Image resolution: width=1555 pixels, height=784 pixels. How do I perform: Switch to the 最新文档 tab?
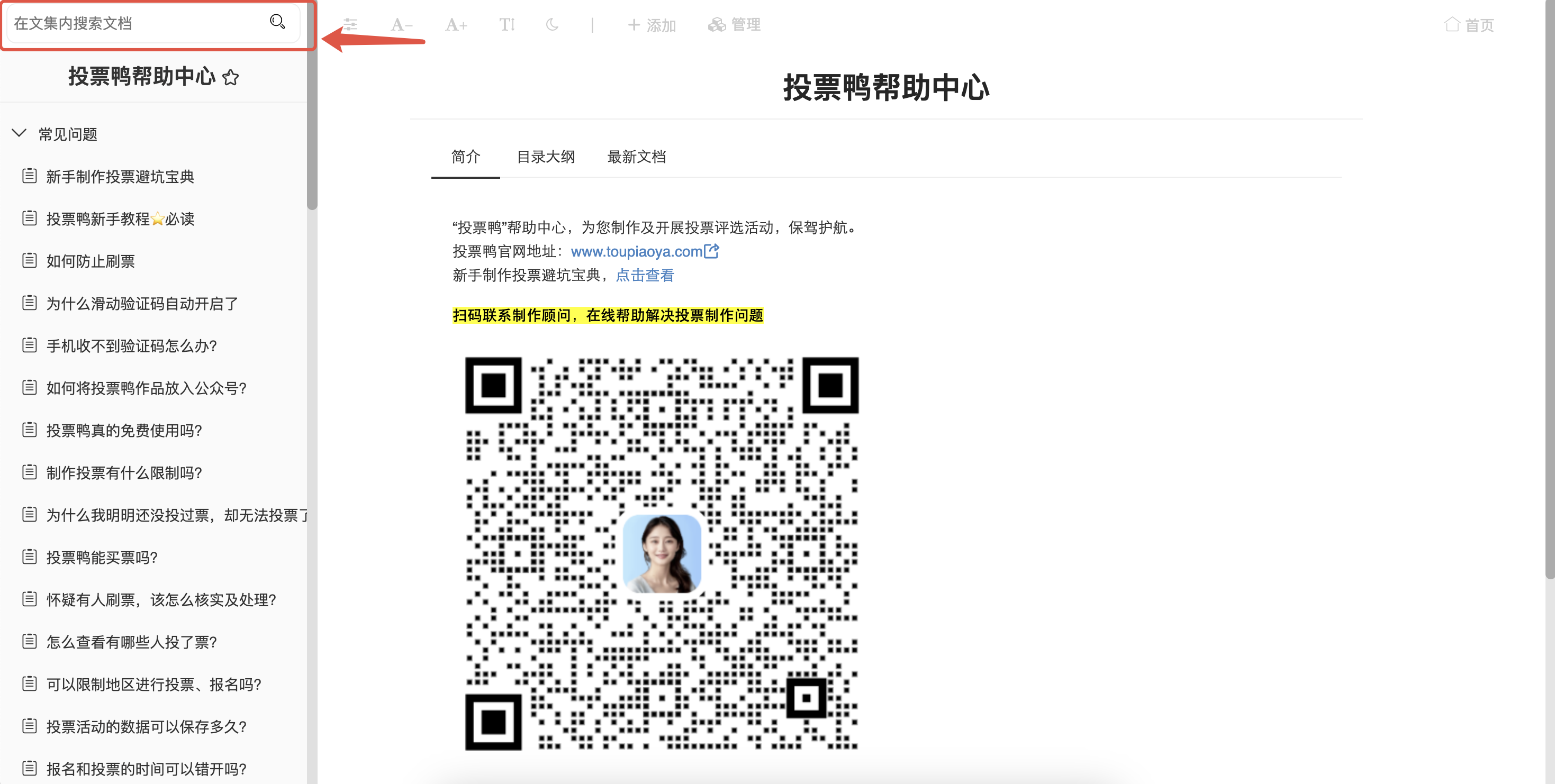pos(636,157)
